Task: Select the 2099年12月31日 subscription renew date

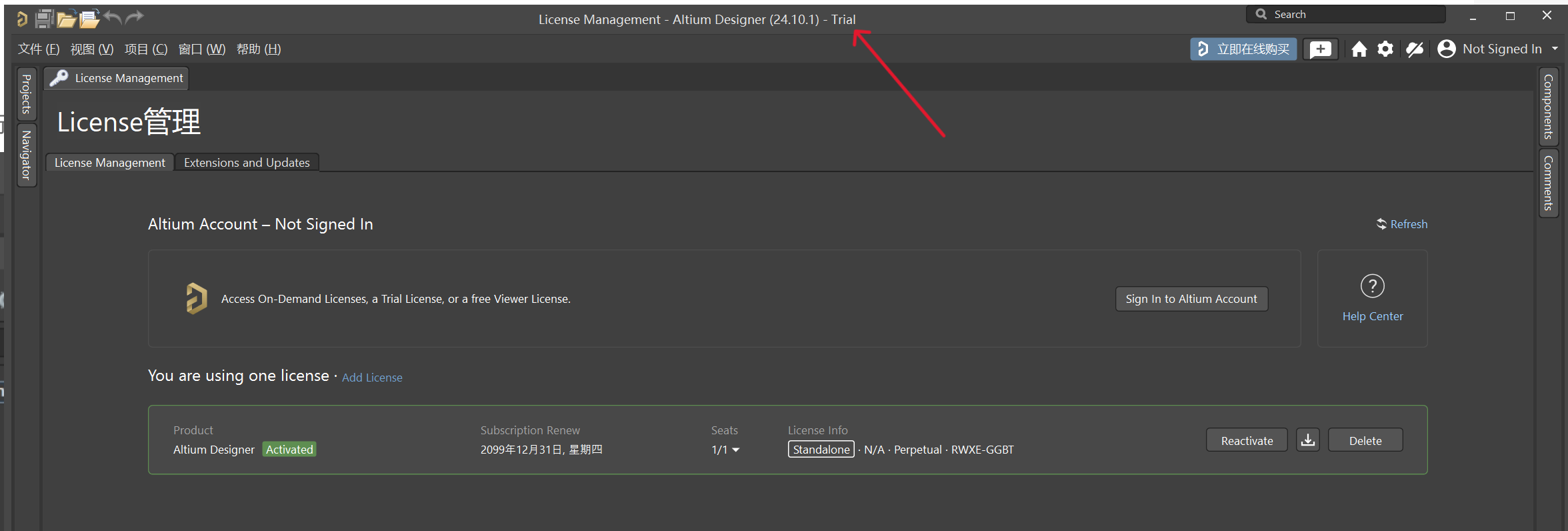Action: coord(541,450)
